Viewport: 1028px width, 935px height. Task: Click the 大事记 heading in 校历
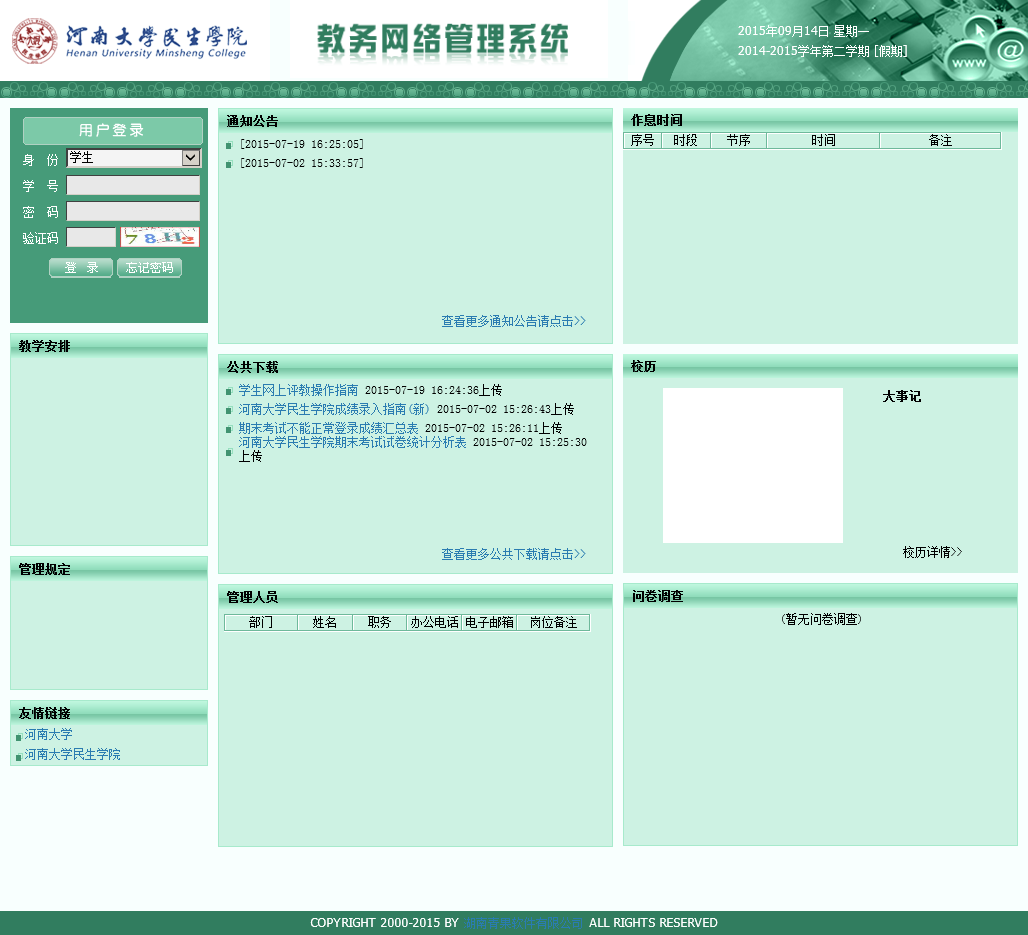pos(901,397)
